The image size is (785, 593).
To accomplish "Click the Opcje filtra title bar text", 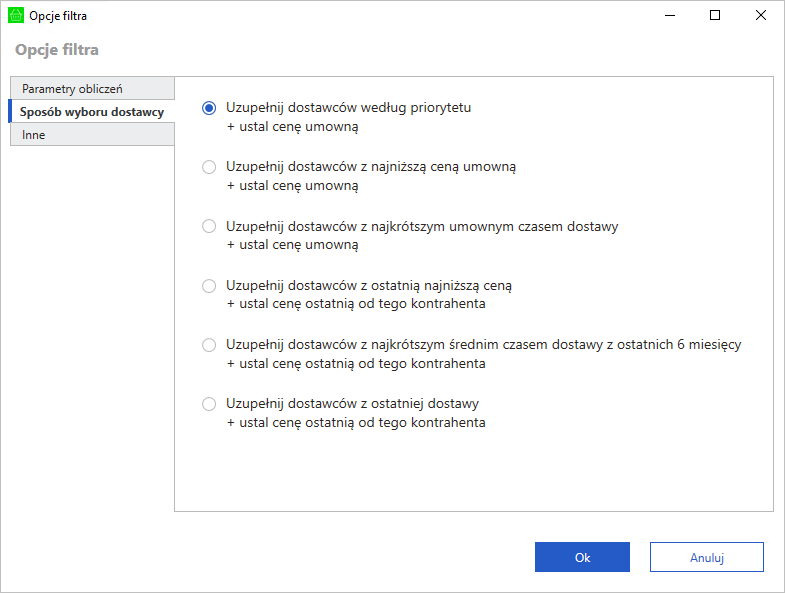I will (x=58, y=15).
